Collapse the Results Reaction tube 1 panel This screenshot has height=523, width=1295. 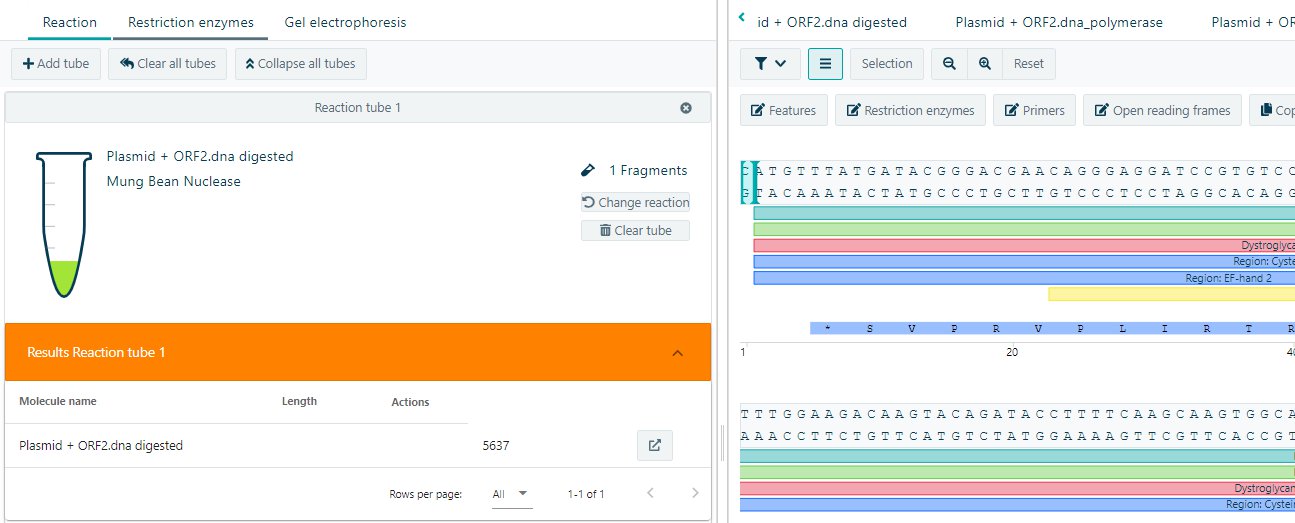[x=677, y=353]
